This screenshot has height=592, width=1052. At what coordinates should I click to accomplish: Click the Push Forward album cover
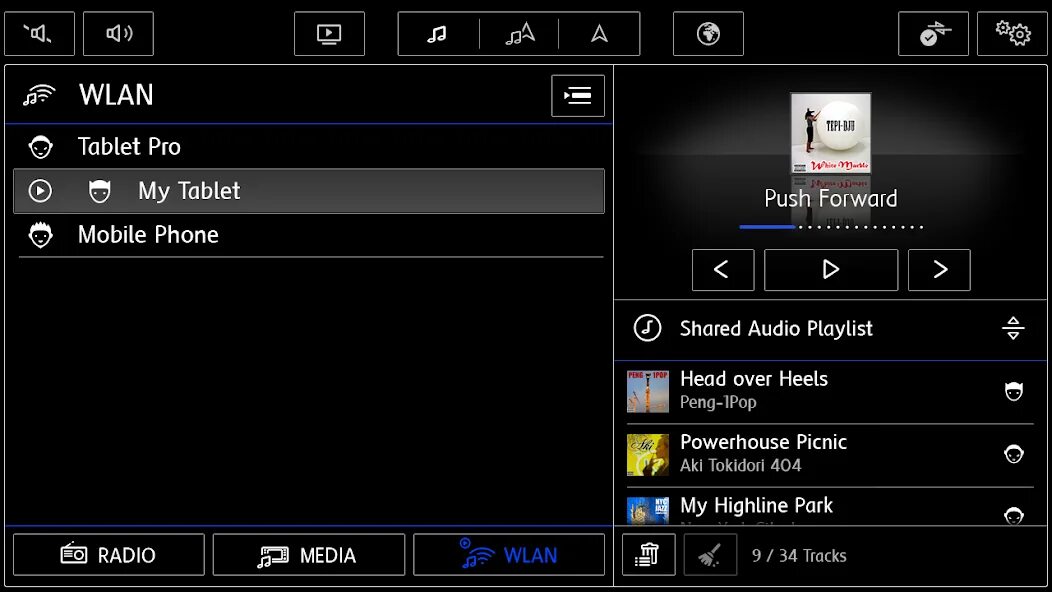831,133
